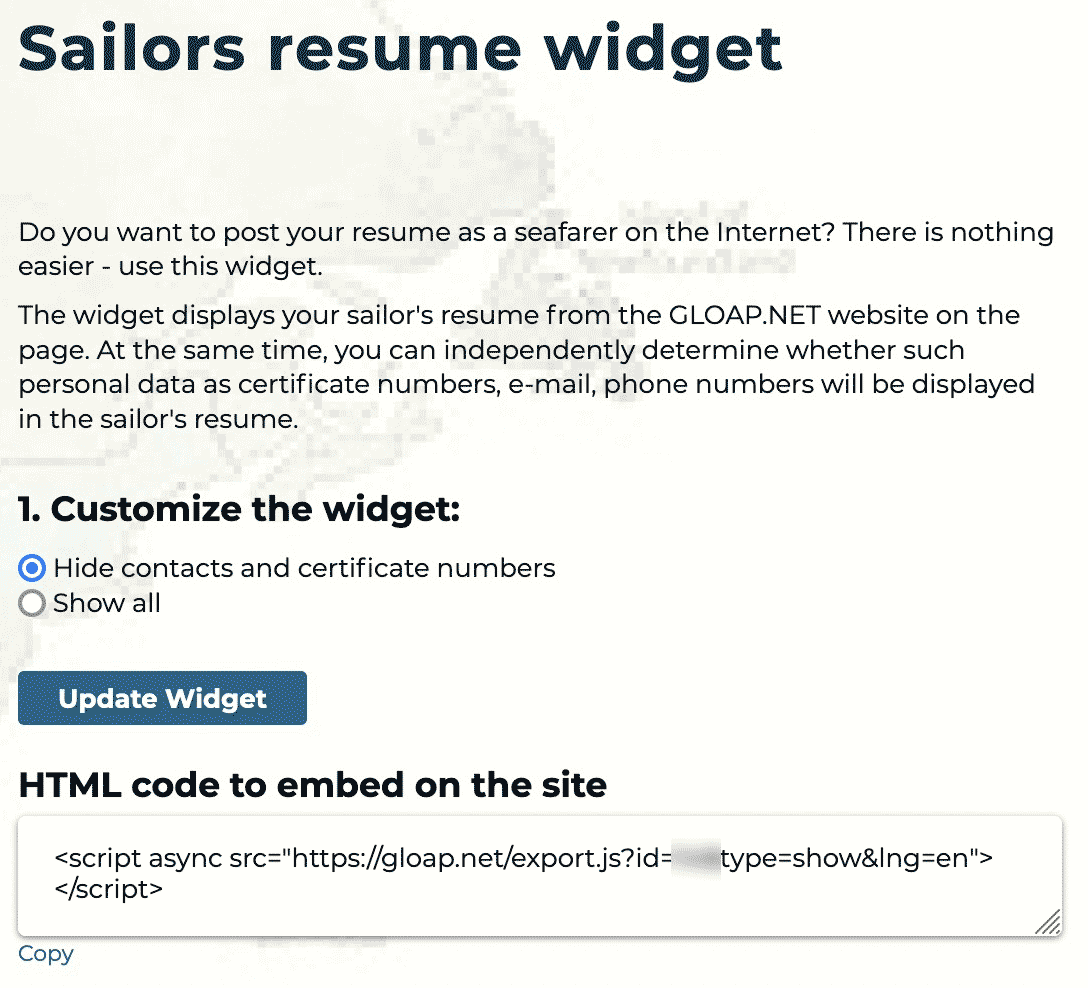Click the word 'e-mail' in the description
This screenshot has width=1088, height=988.
(x=552, y=384)
